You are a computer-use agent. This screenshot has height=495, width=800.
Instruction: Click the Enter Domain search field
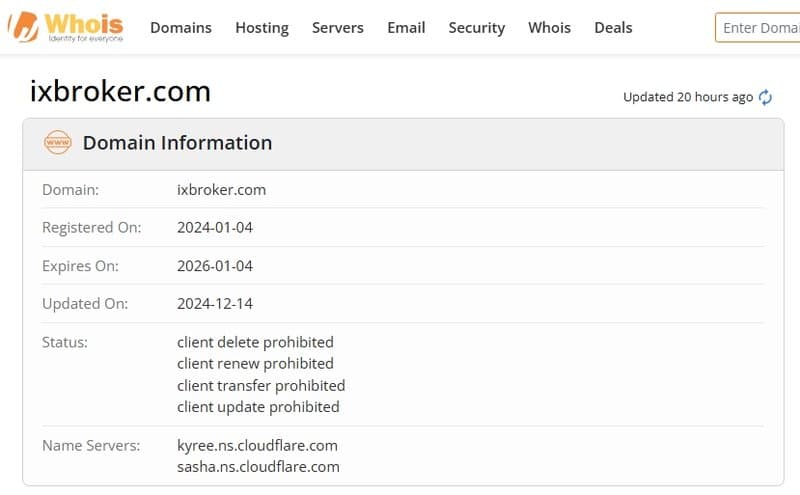coord(758,28)
